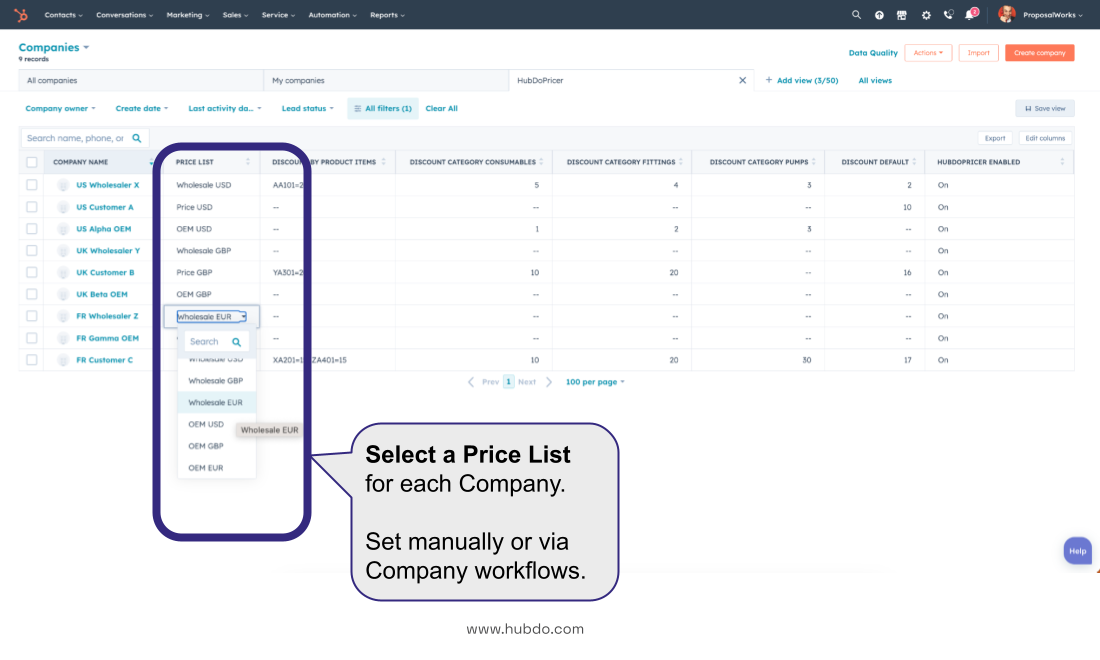The height and width of the screenshot is (660, 1100).
Task: Open the Marketing menu
Action: (187, 15)
